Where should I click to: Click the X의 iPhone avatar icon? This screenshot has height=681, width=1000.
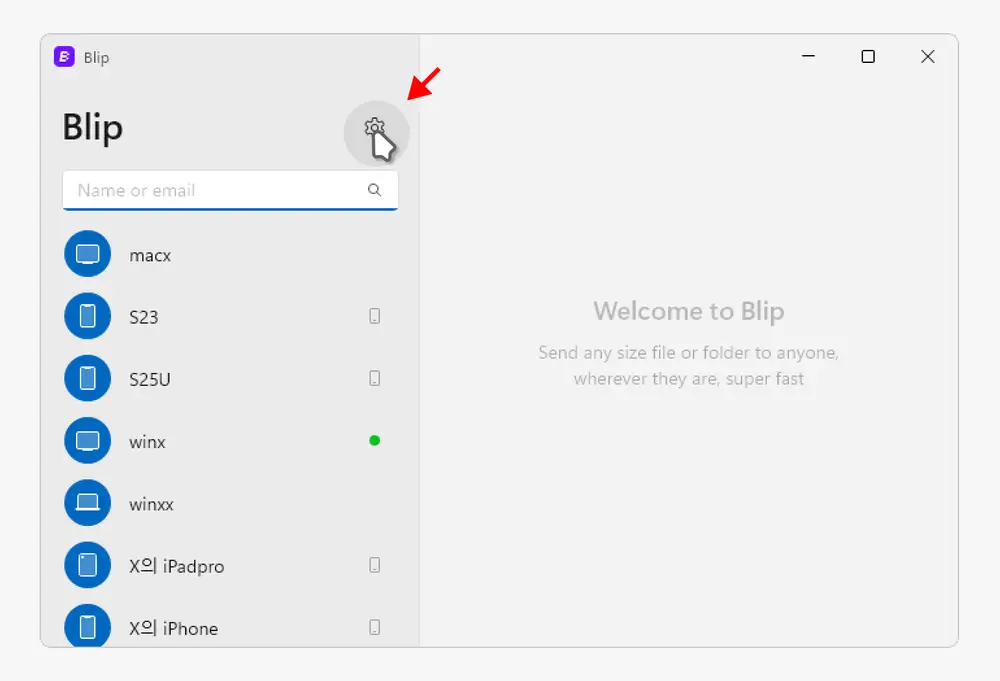click(x=88, y=627)
